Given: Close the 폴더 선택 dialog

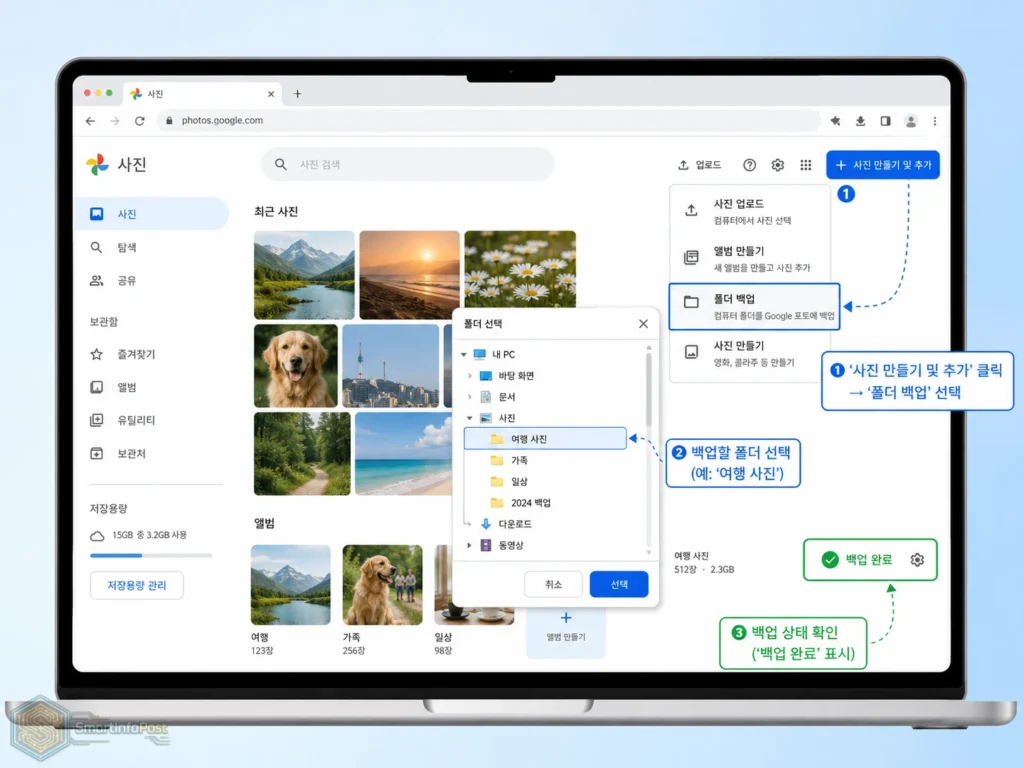Looking at the screenshot, I should coord(643,324).
